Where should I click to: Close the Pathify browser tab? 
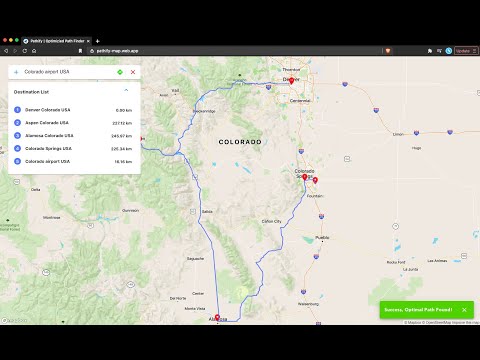(88, 41)
